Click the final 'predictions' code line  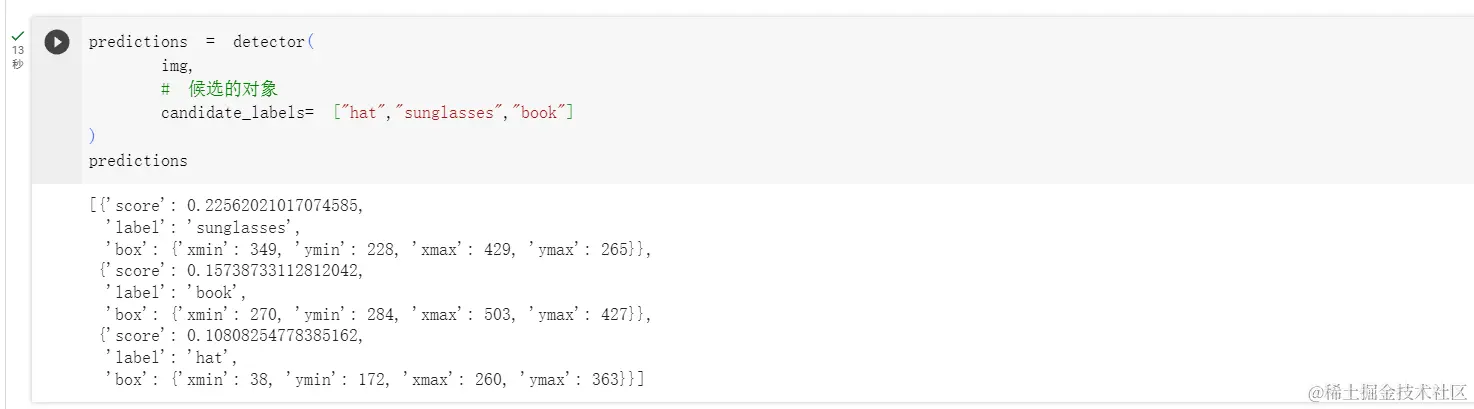pos(138,160)
